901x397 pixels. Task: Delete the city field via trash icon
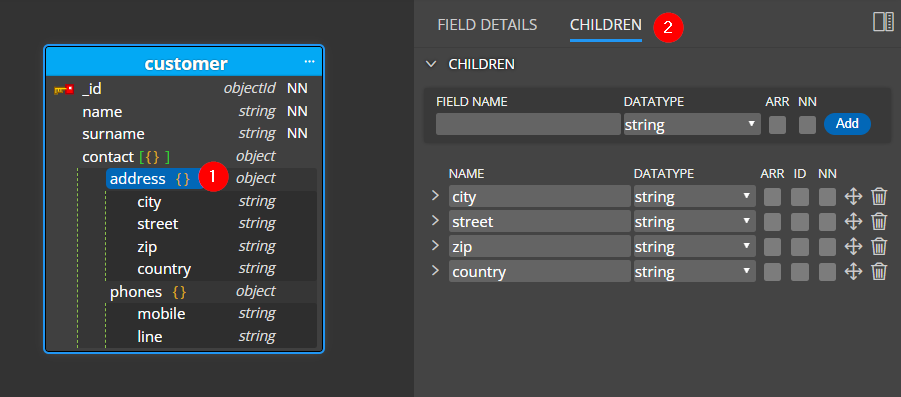coord(879,197)
